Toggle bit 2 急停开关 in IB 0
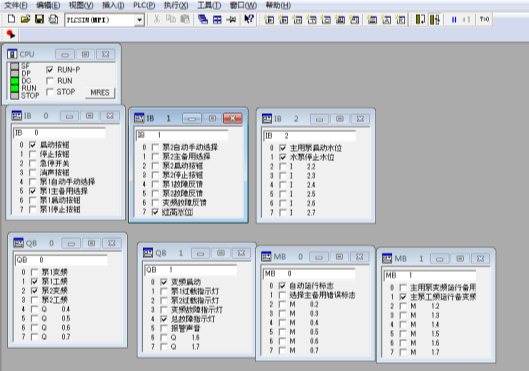The width and height of the screenshot is (529, 371). click(32, 163)
